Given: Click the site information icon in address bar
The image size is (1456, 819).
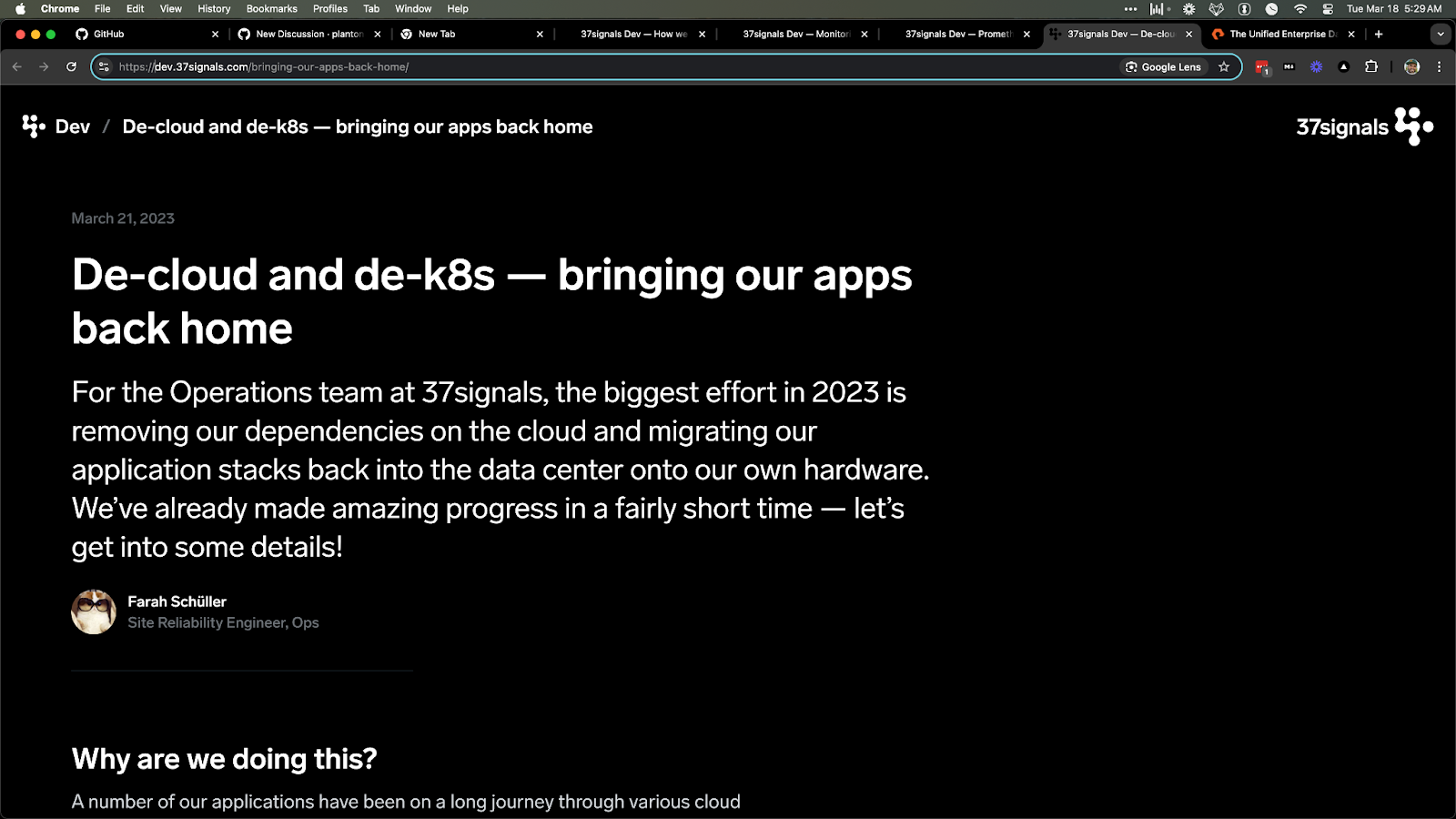Looking at the screenshot, I should point(104,66).
